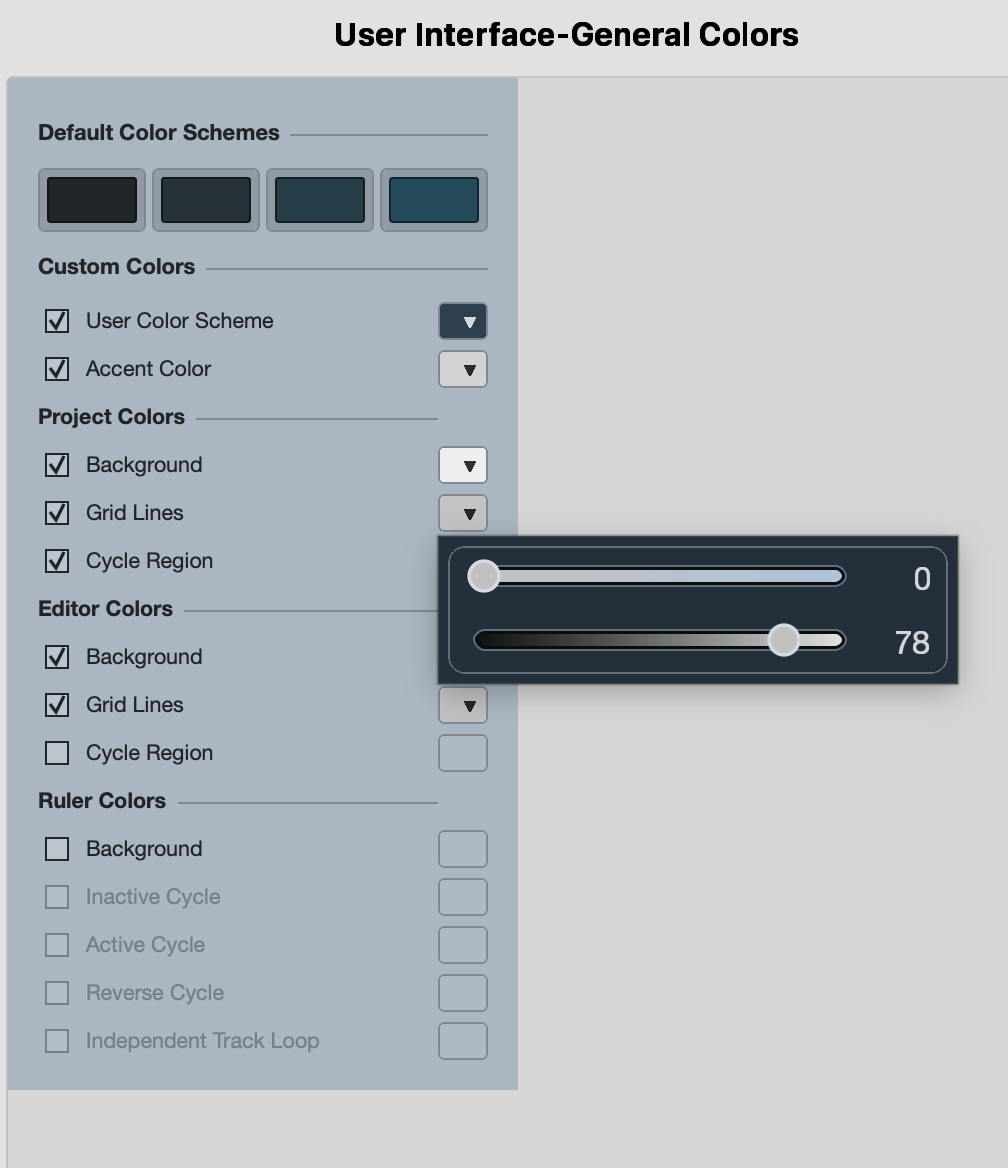Click the top slider handle at 0

tap(484, 577)
